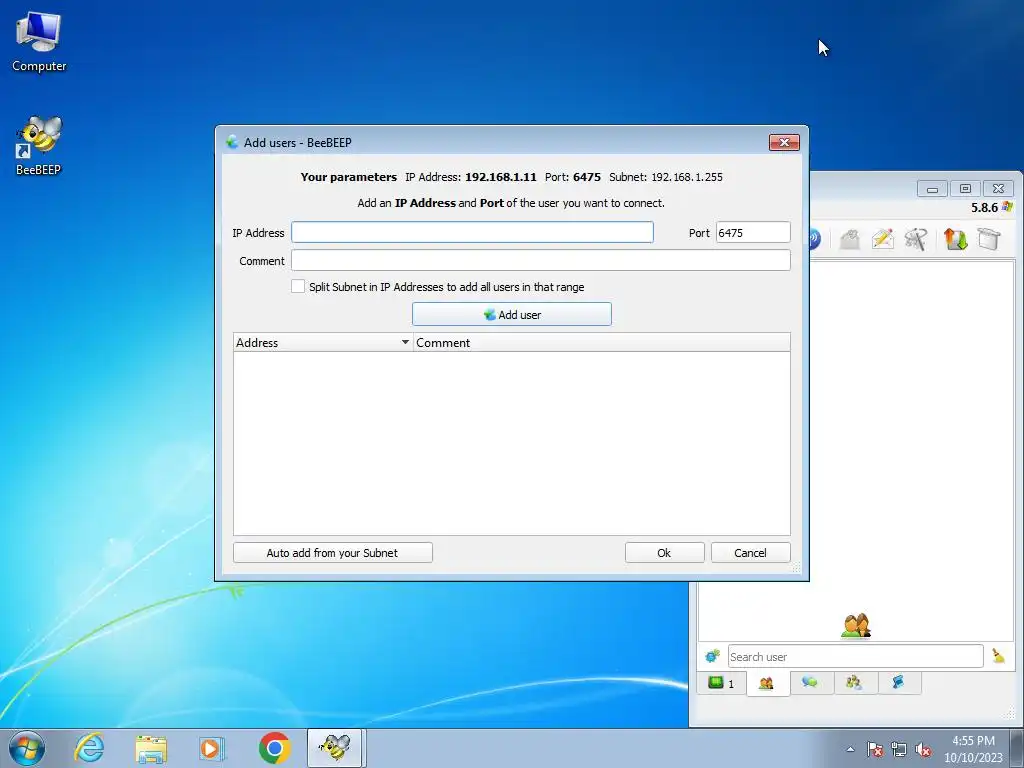Open Windows Explorer folder in taskbar
Image resolution: width=1024 pixels, height=768 pixels.
coord(151,748)
